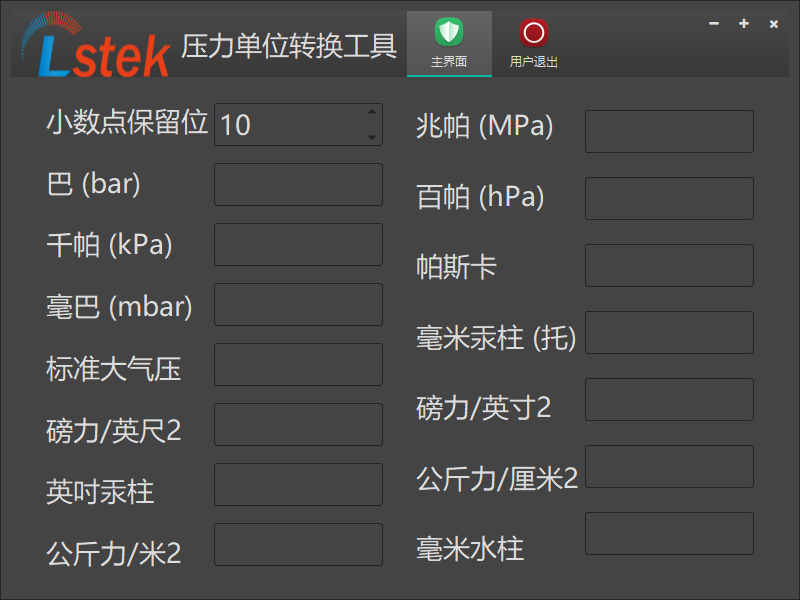Select the 毫米水柱 input field

click(669, 533)
